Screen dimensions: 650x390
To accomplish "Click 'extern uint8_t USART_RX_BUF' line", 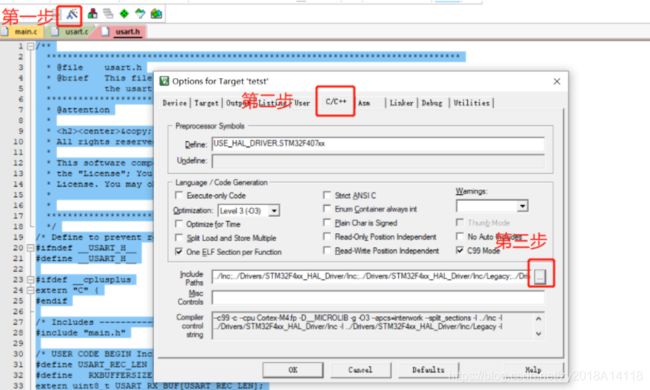I will (x=149, y=385).
